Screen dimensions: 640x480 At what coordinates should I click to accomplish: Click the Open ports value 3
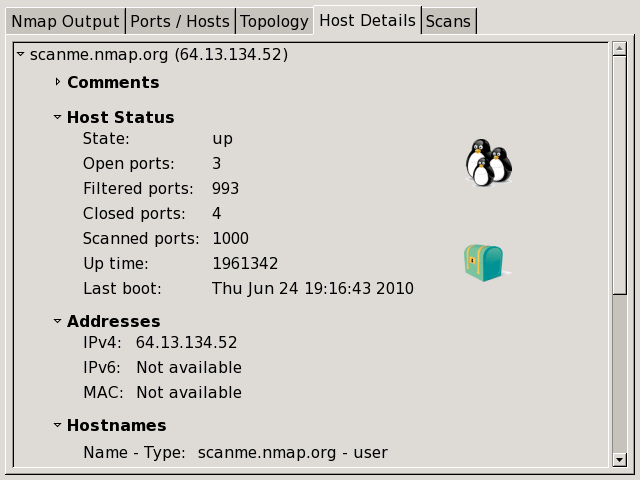(217, 164)
